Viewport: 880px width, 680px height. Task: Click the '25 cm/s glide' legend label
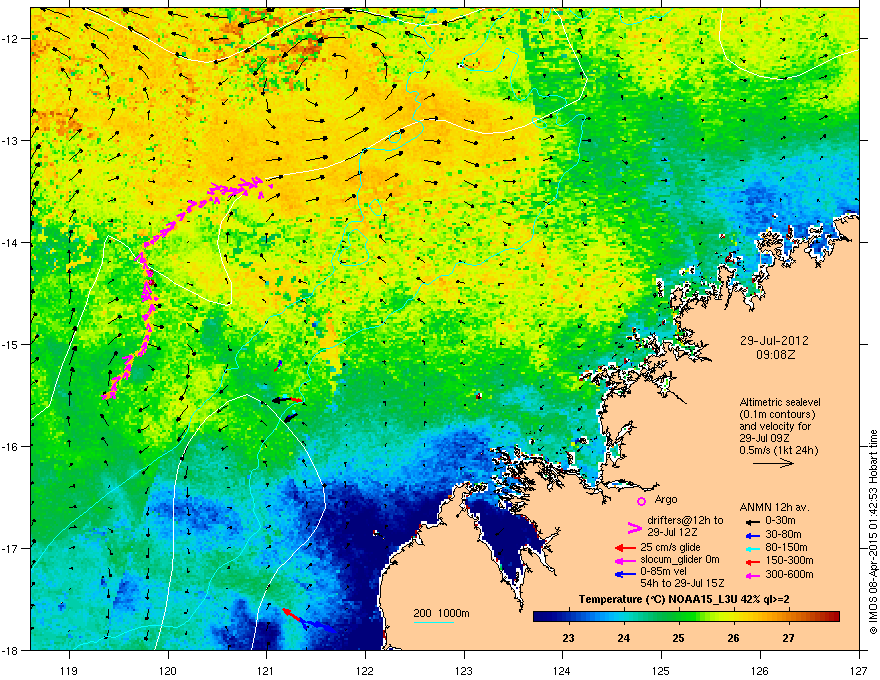point(670,547)
